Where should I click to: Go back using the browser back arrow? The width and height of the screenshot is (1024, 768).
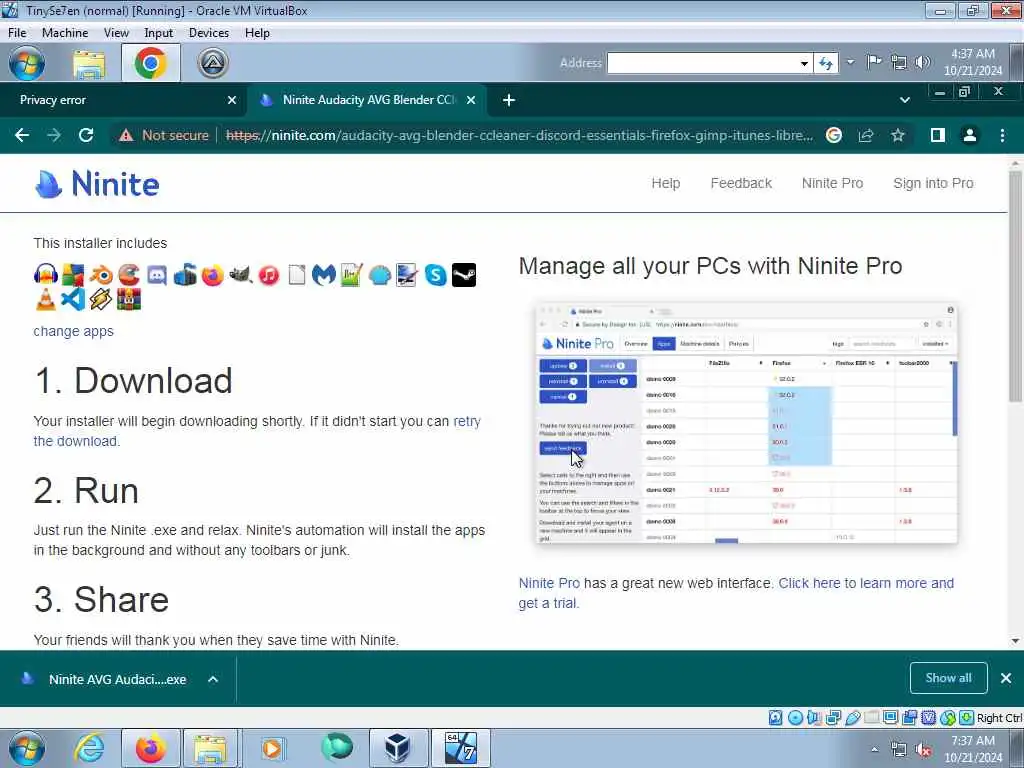click(22, 135)
